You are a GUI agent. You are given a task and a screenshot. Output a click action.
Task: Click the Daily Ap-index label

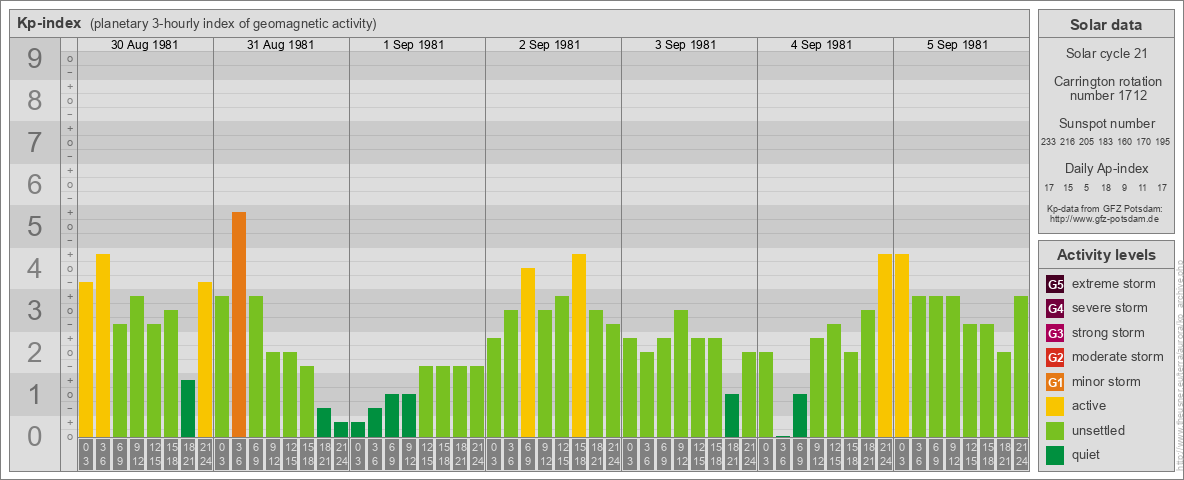(1106, 168)
